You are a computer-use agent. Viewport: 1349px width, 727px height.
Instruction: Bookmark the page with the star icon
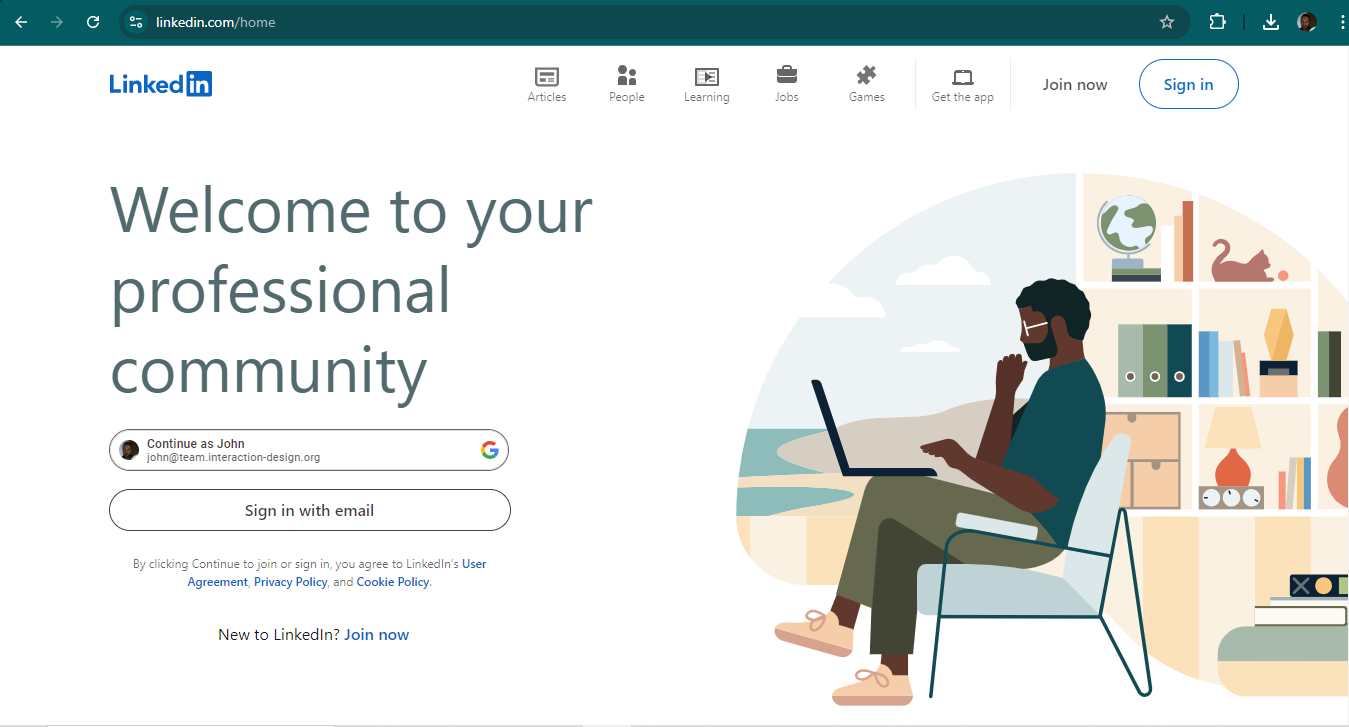[x=1166, y=21]
